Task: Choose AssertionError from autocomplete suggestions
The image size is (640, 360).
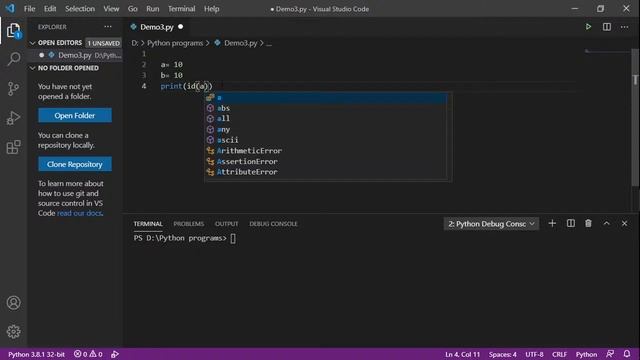Action: click(326, 161)
